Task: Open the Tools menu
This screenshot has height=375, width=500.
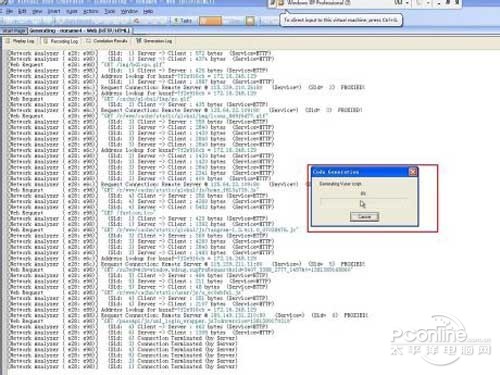Action: 109,11
